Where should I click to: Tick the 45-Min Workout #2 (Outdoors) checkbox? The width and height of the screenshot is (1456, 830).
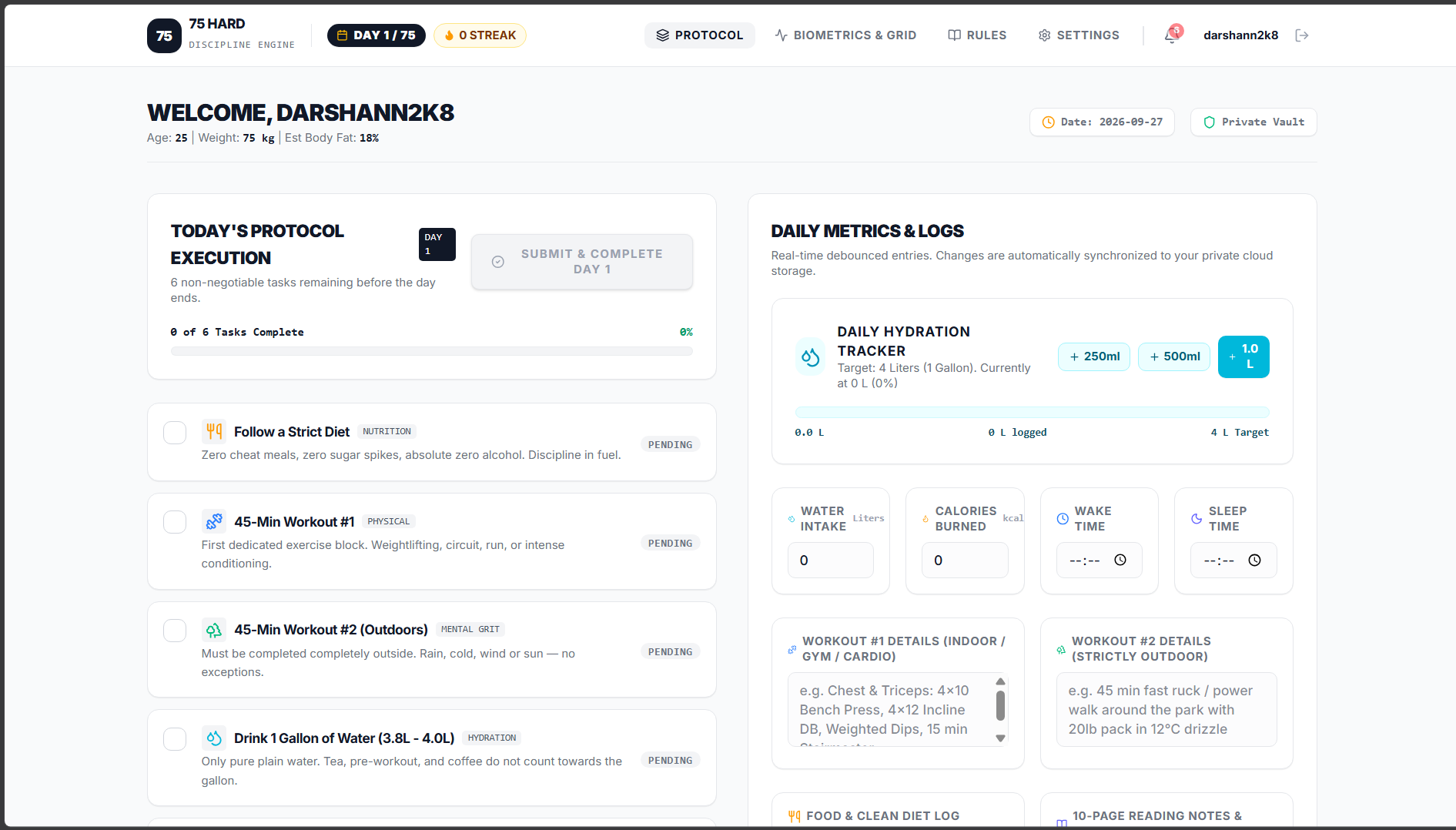[175, 631]
